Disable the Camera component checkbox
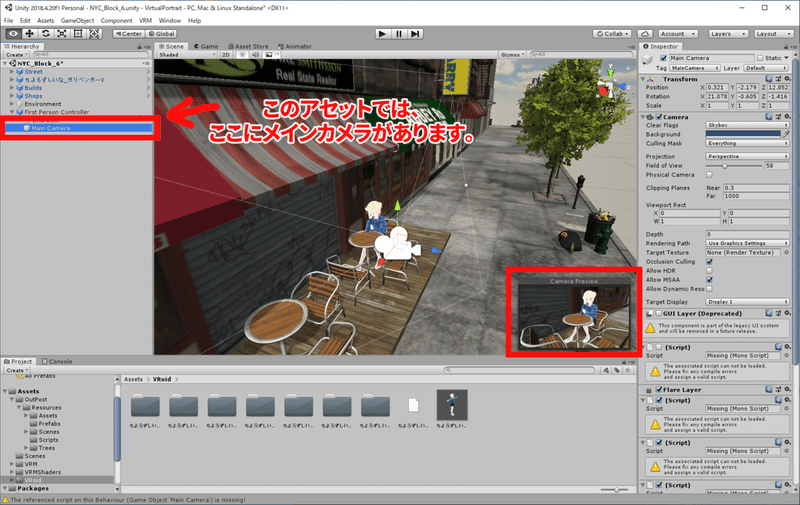The image size is (800, 505). tap(659, 117)
